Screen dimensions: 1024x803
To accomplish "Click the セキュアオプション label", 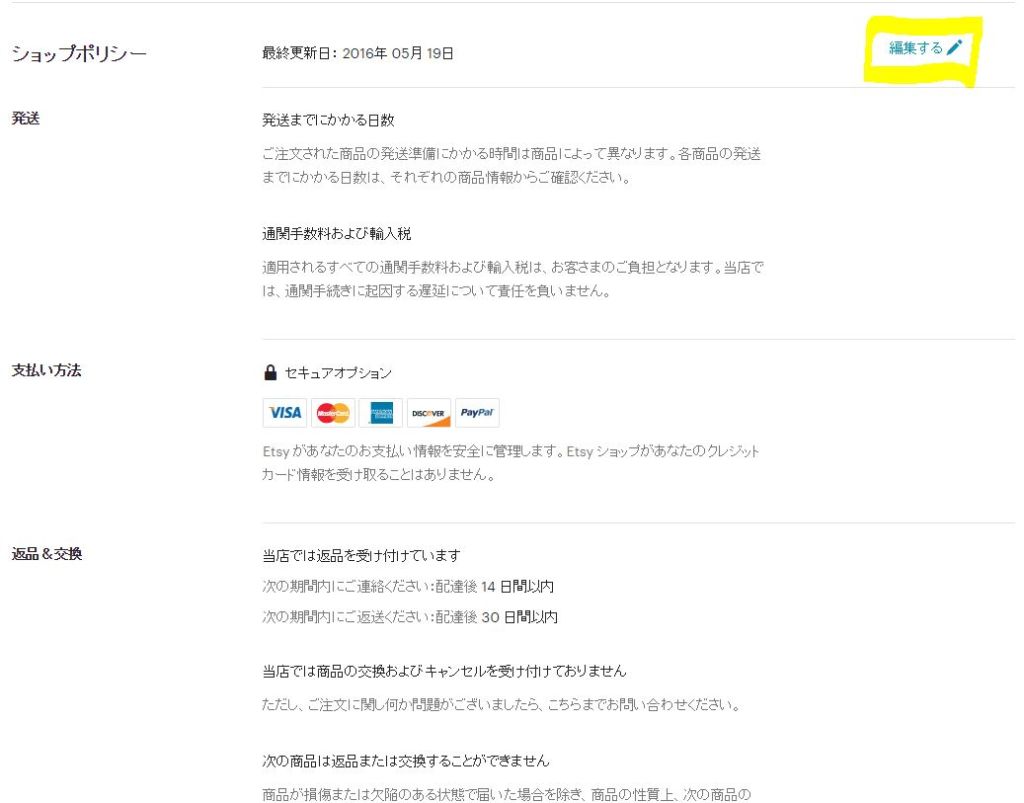I will (338, 373).
